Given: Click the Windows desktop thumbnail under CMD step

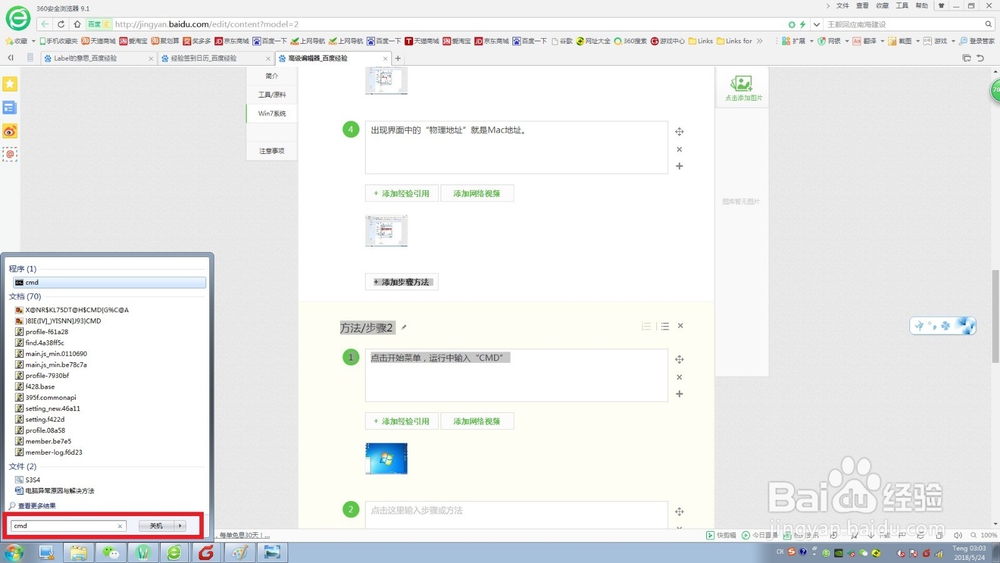Looking at the screenshot, I should (x=386, y=458).
